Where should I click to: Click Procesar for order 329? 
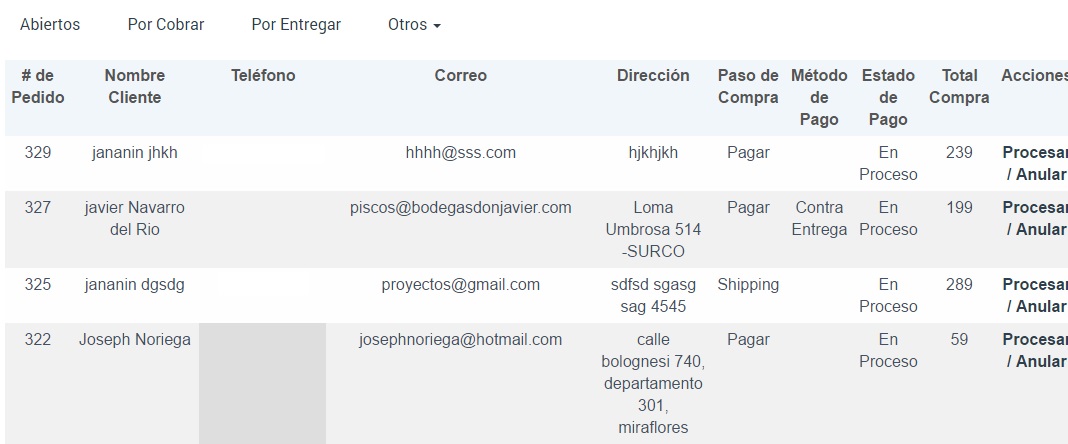[x=1034, y=153]
